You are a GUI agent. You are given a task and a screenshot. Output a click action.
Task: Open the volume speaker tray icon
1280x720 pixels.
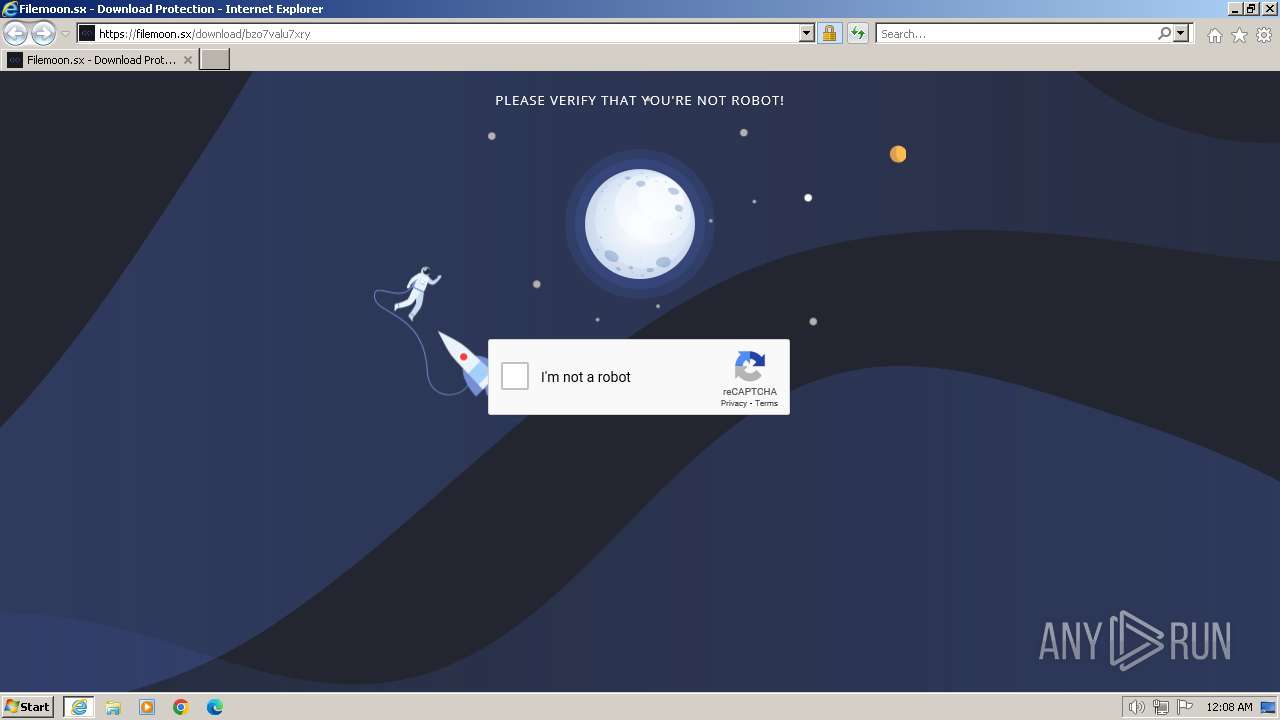click(x=1136, y=707)
